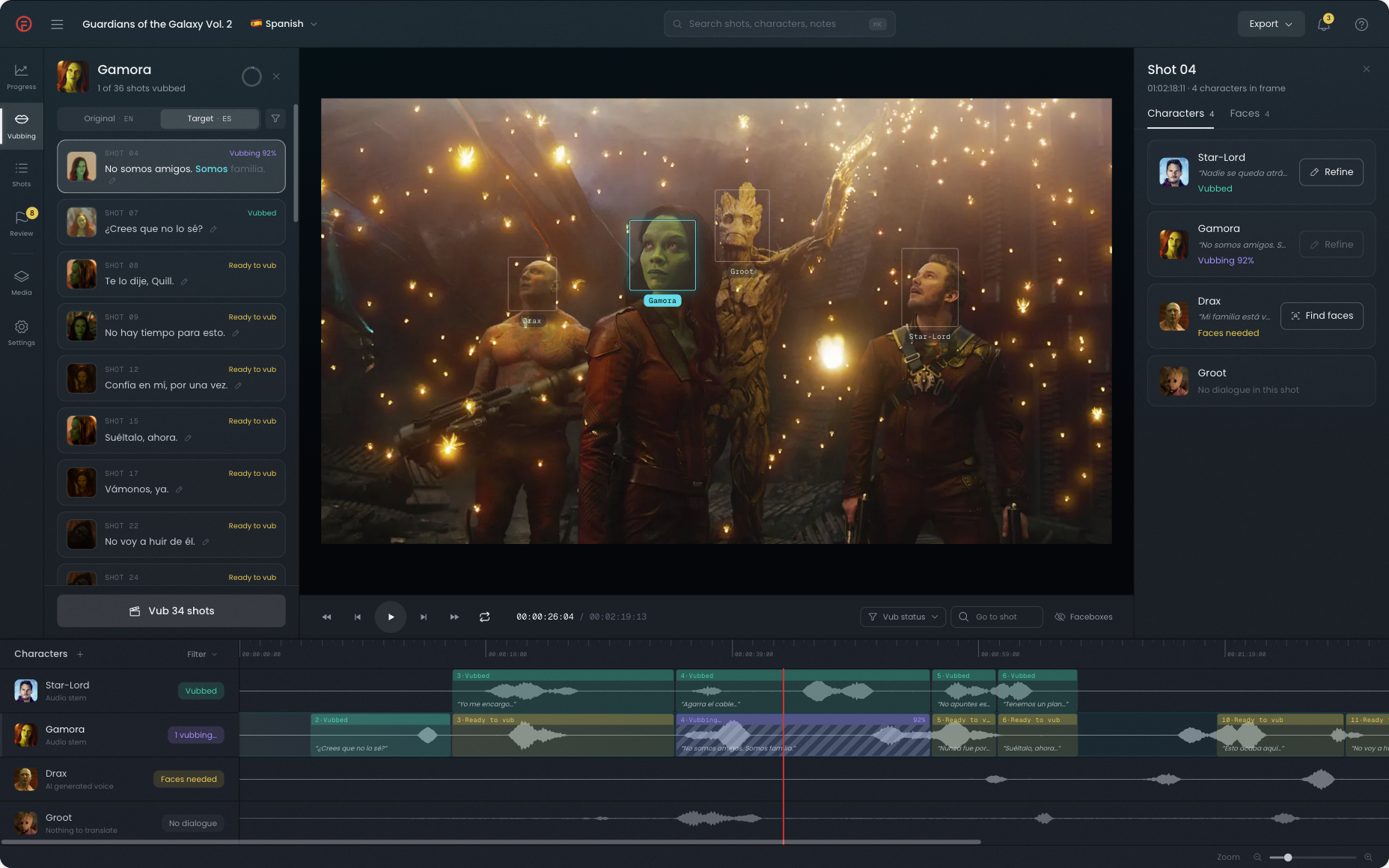
Task: Open the Progress sidebar section
Action: click(x=22, y=76)
